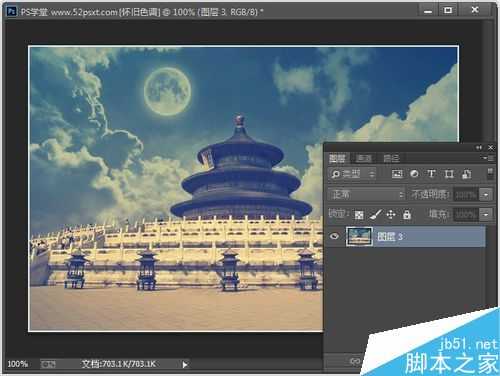The image size is (500, 376).
Task: Lock transparent pixels checkerboard icon
Action: (x=359, y=215)
